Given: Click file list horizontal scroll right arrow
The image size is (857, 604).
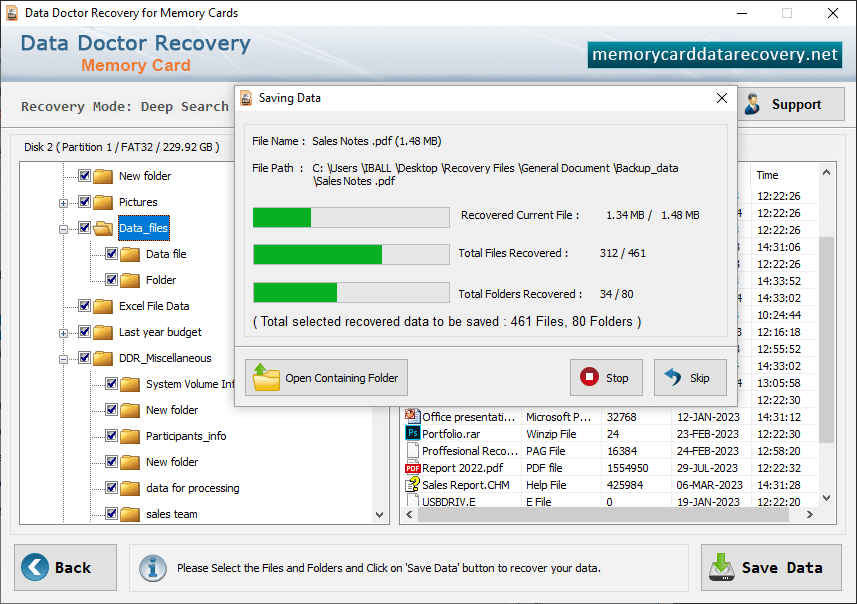Looking at the screenshot, I should pos(809,514).
